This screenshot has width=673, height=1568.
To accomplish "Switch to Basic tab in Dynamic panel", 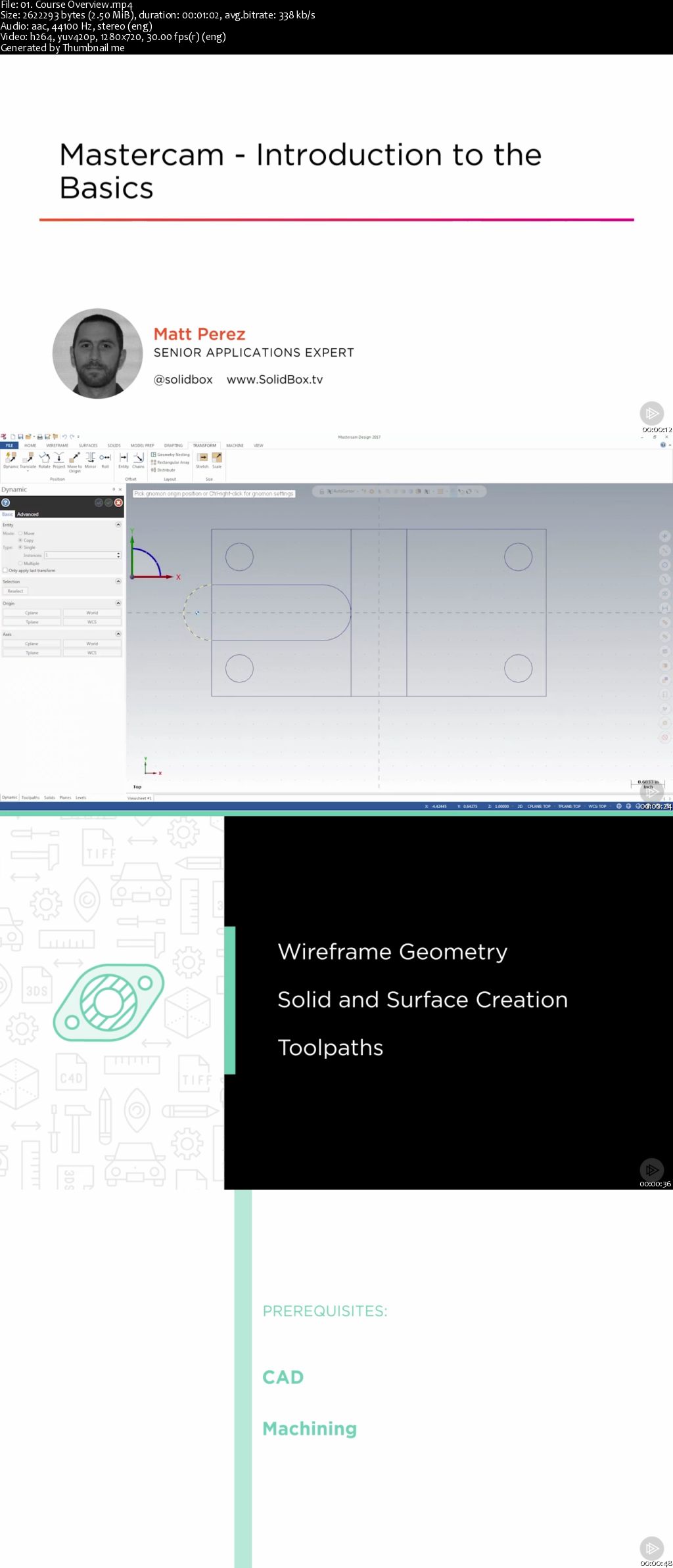I will (x=7, y=514).
